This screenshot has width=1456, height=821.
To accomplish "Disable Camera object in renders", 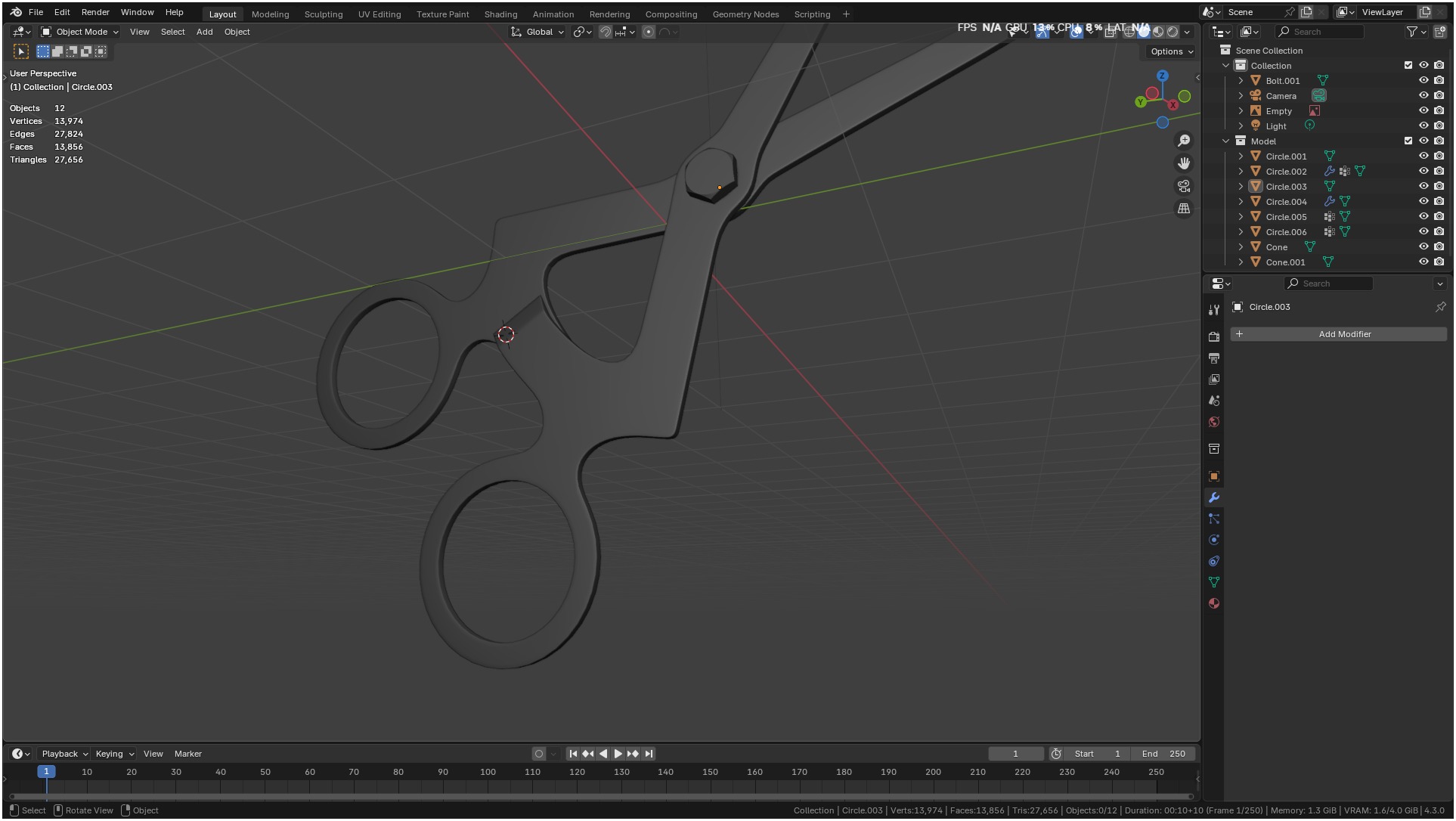I will click(x=1439, y=95).
